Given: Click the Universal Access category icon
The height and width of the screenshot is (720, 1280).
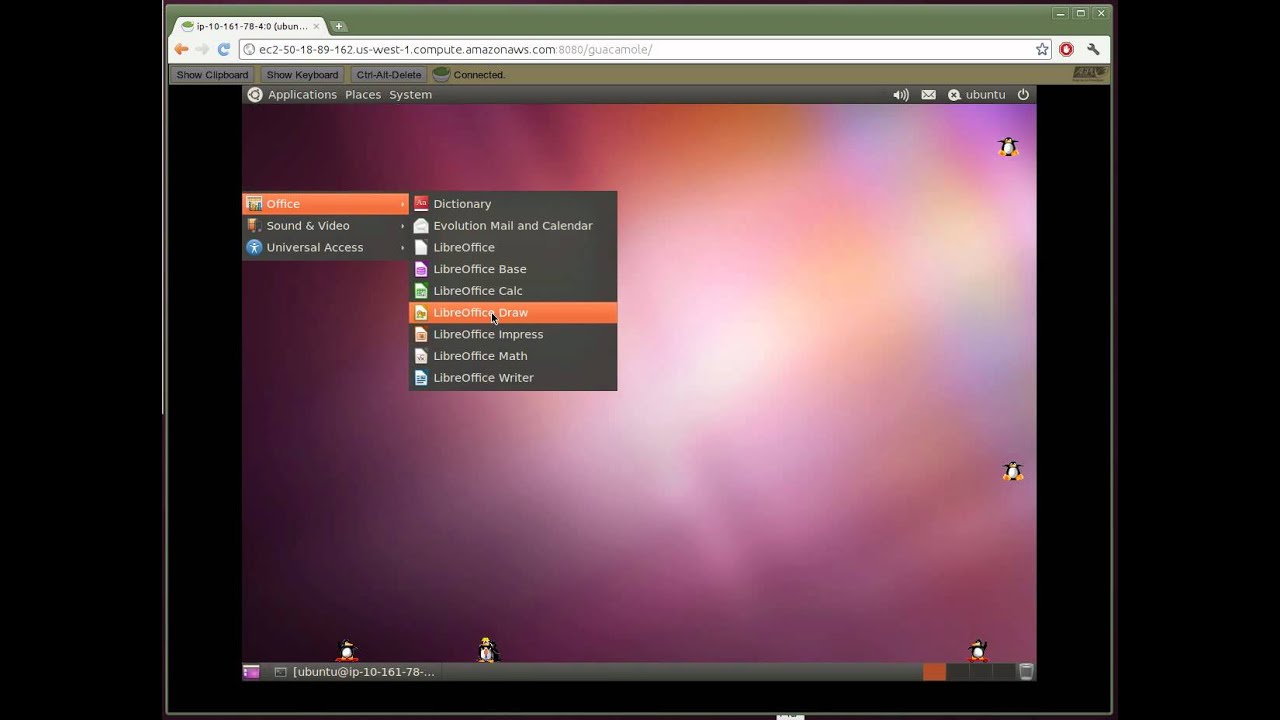Looking at the screenshot, I should pyautogui.click(x=254, y=247).
